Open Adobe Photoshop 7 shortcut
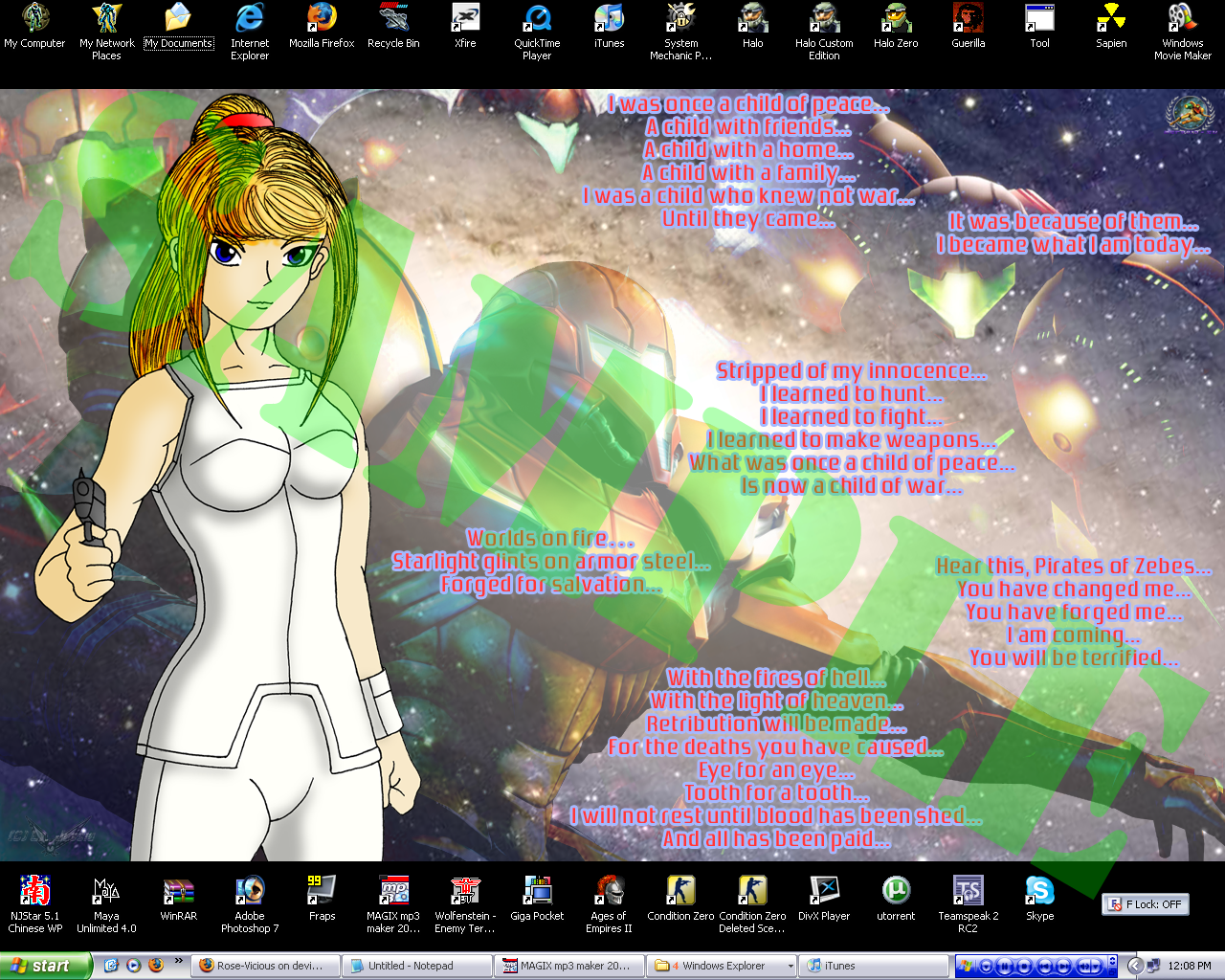Image resolution: width=1225 pixels, height=980 pixels. (x=250, y=904)
